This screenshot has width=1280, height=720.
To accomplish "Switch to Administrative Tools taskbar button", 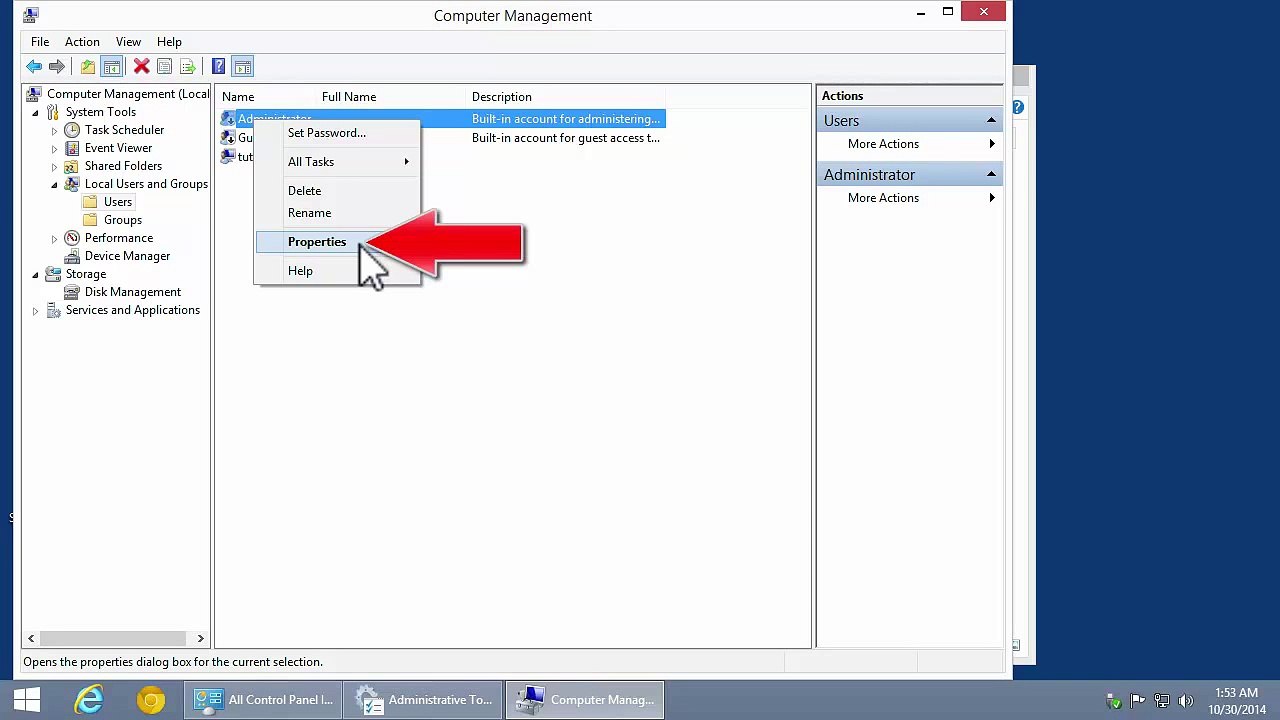I will (425, 700).
